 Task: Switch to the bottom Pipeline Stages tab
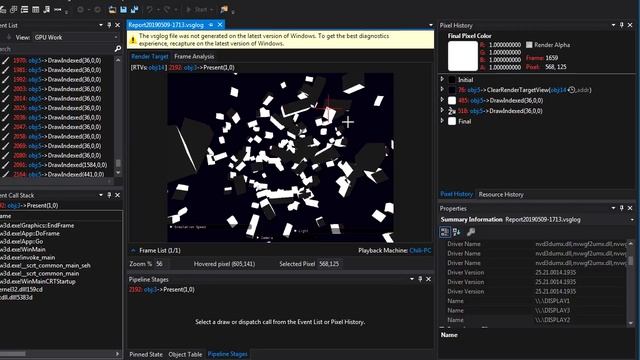point(227,354)
